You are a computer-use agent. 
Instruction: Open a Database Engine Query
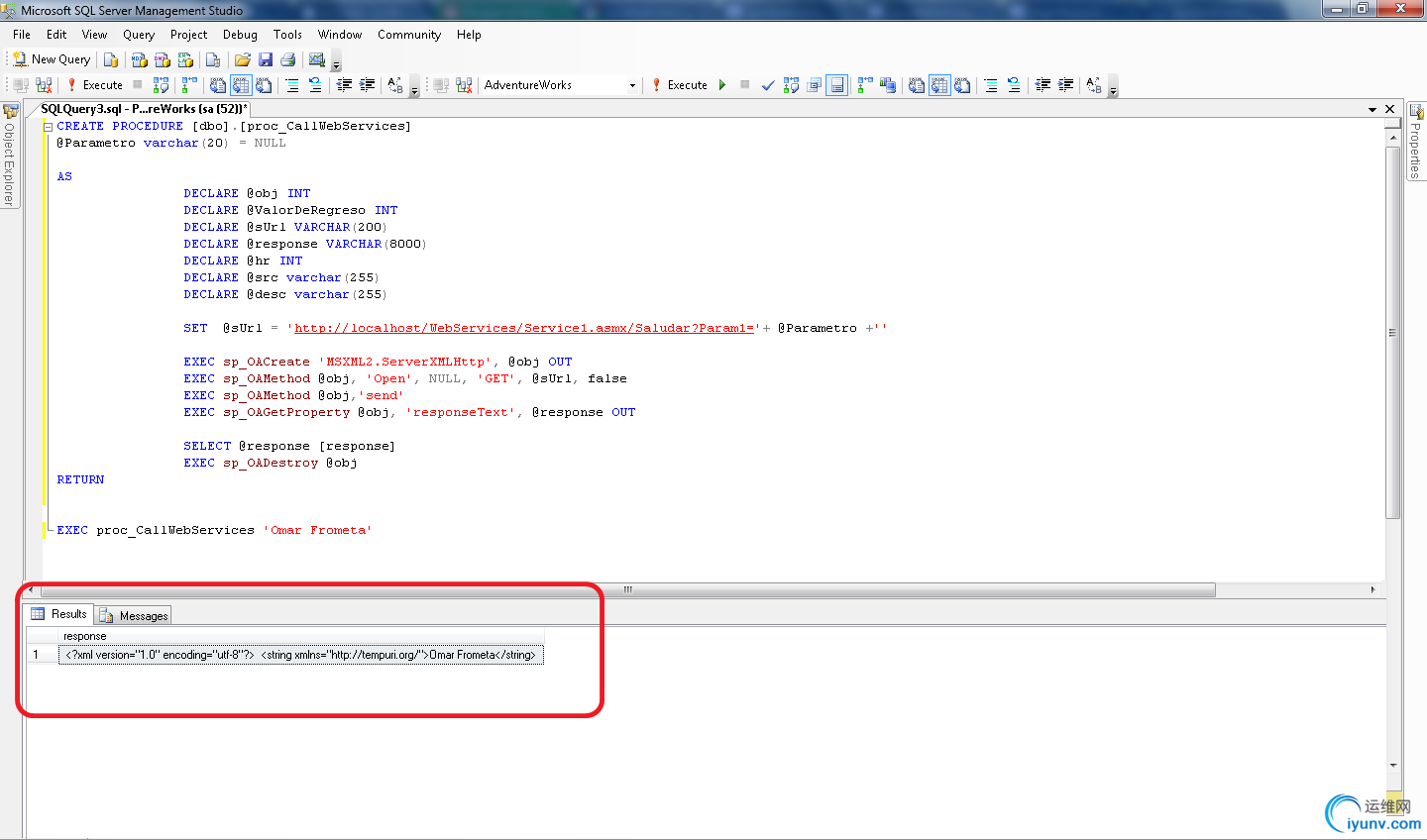click(x=111, y=59)
